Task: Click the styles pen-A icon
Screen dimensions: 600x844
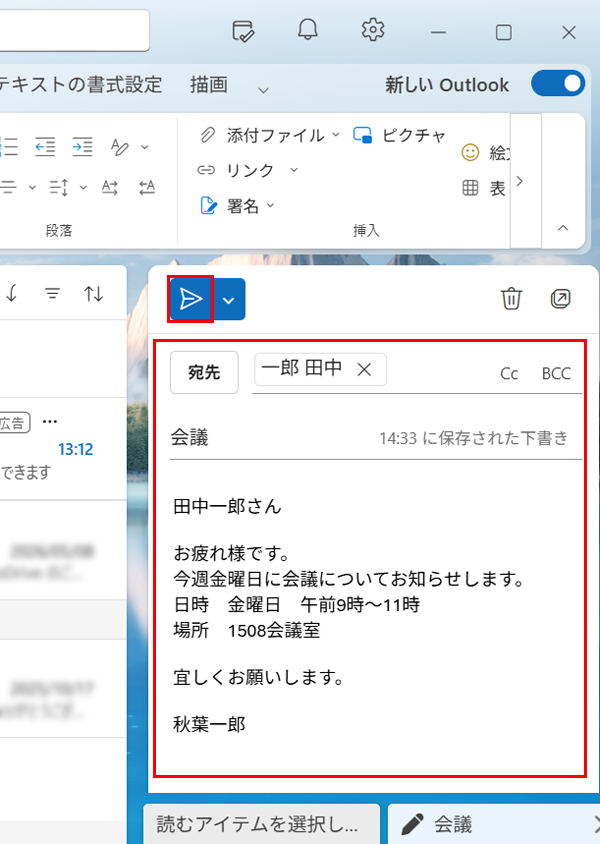Action: (x=119, y=146)
